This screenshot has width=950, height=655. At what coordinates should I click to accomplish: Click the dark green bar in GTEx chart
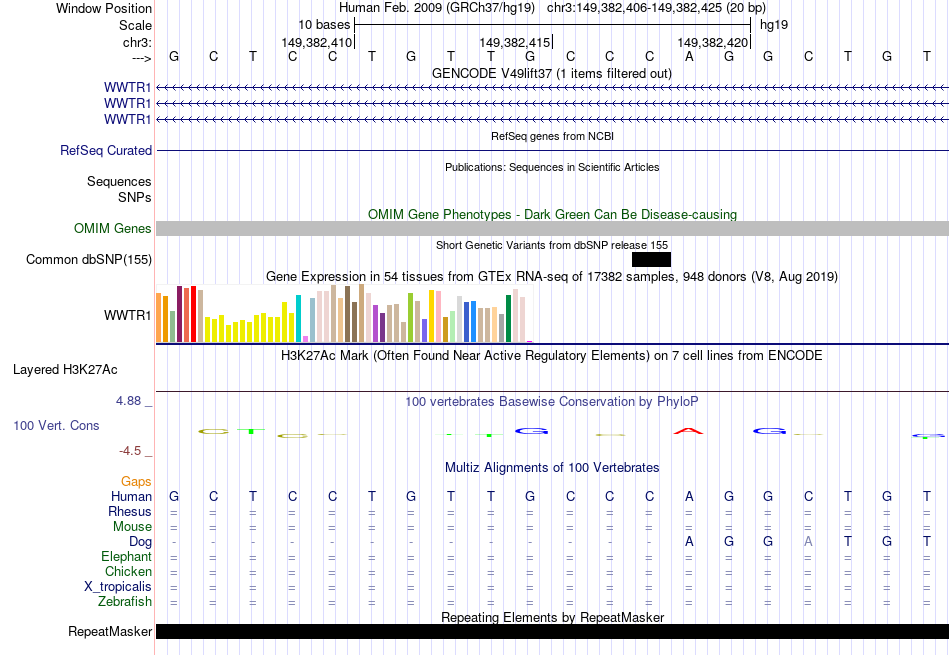(x=508, y=319)
